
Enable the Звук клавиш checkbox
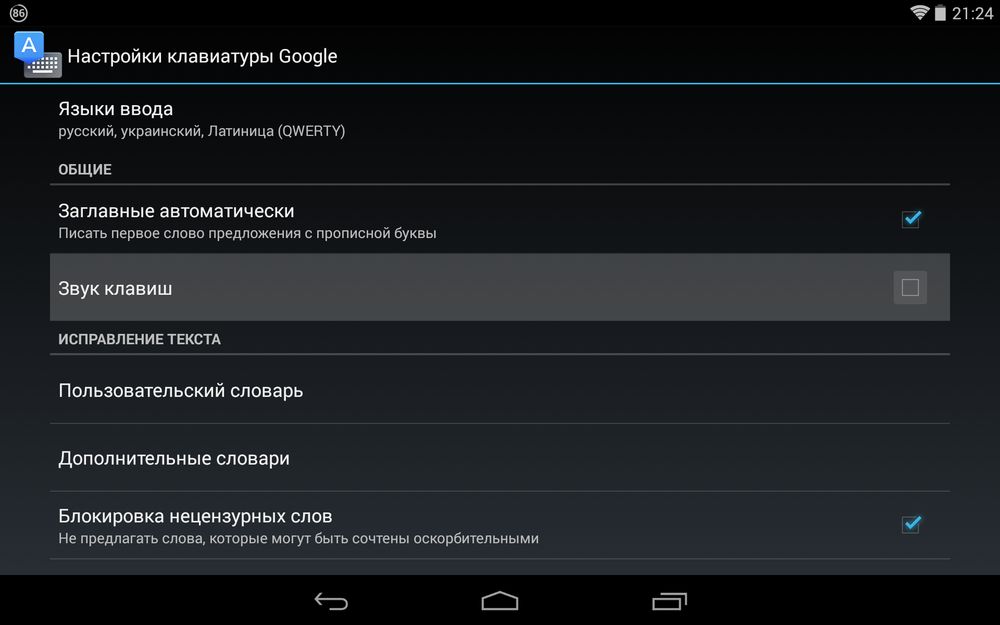pos(910,288)
